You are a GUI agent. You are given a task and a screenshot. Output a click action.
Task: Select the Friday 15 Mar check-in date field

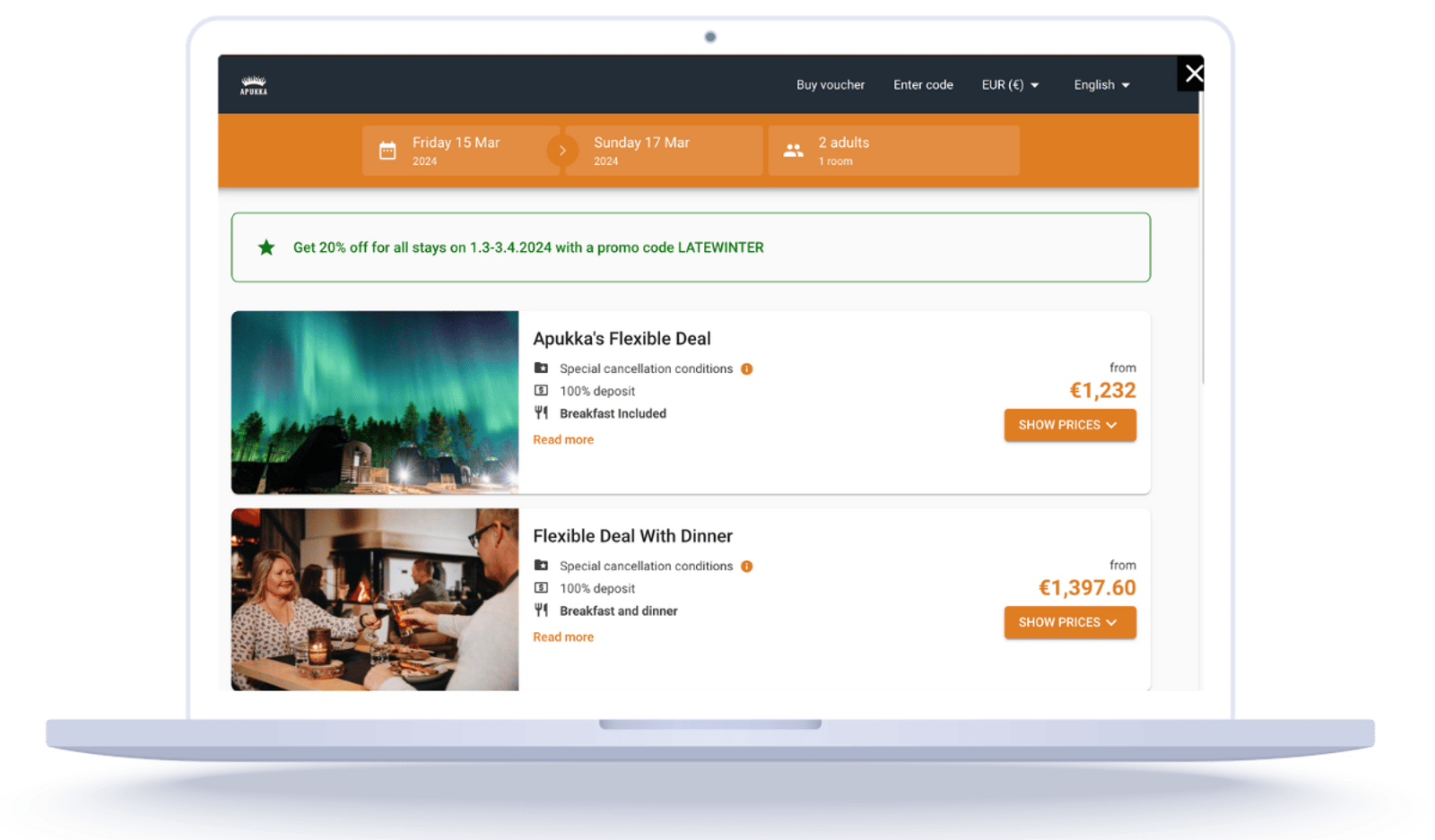point(460,151)
